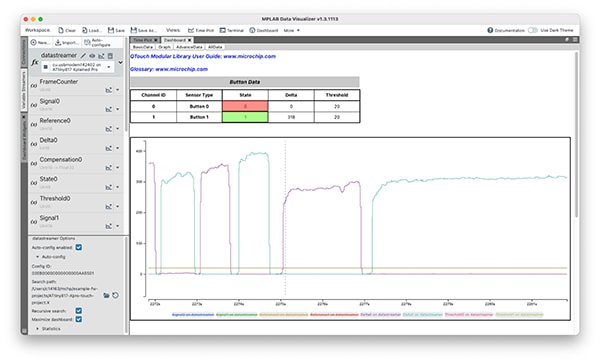Screen dimensions: 600x362
Task: Click the Connections side tab
Action: tap(24, 52)
